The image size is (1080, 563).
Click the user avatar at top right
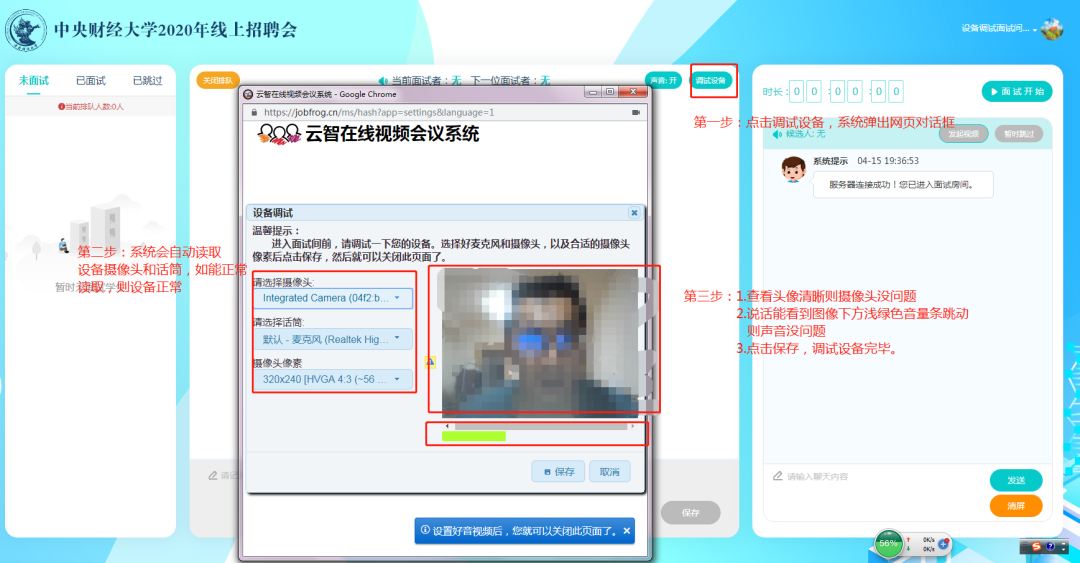click(x=1051, y=29)
